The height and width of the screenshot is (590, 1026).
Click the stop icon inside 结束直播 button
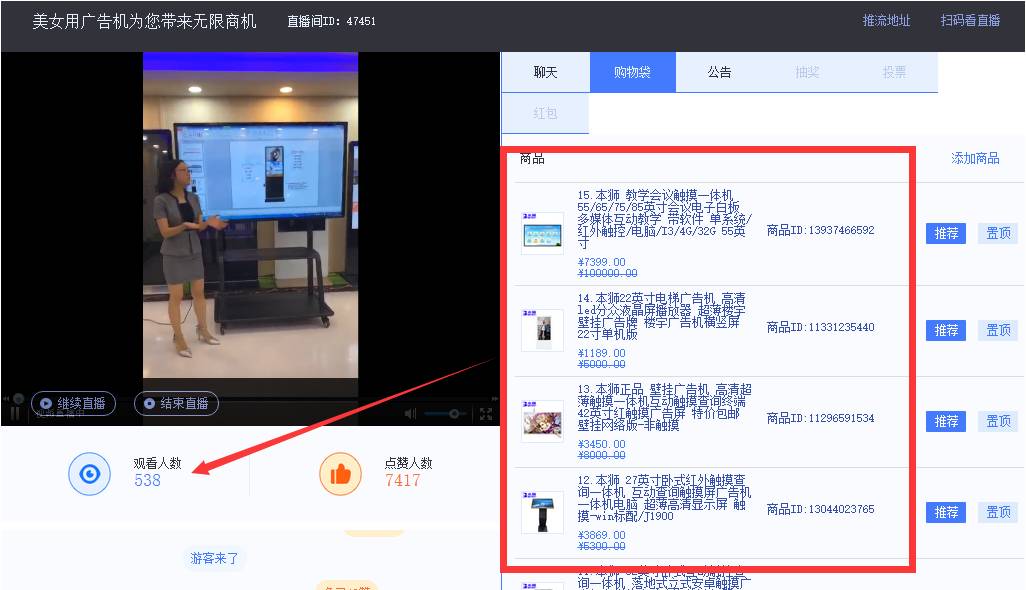point(149,402)
